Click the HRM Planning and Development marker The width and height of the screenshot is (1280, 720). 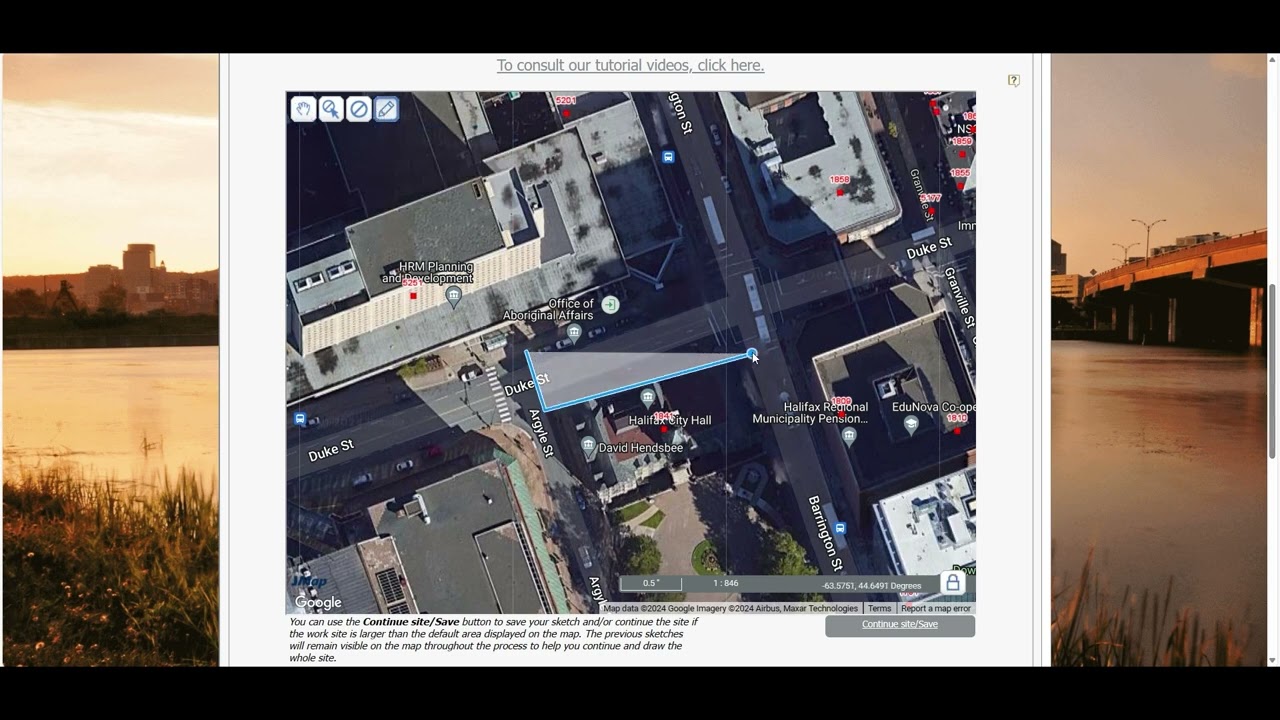(x=454, y=296)
